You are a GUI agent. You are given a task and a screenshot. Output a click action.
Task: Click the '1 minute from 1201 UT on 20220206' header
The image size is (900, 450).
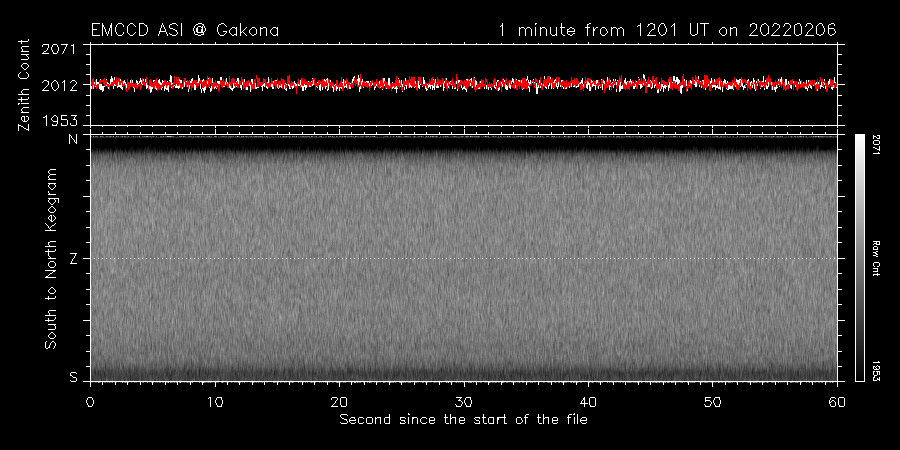pos(668,30)
